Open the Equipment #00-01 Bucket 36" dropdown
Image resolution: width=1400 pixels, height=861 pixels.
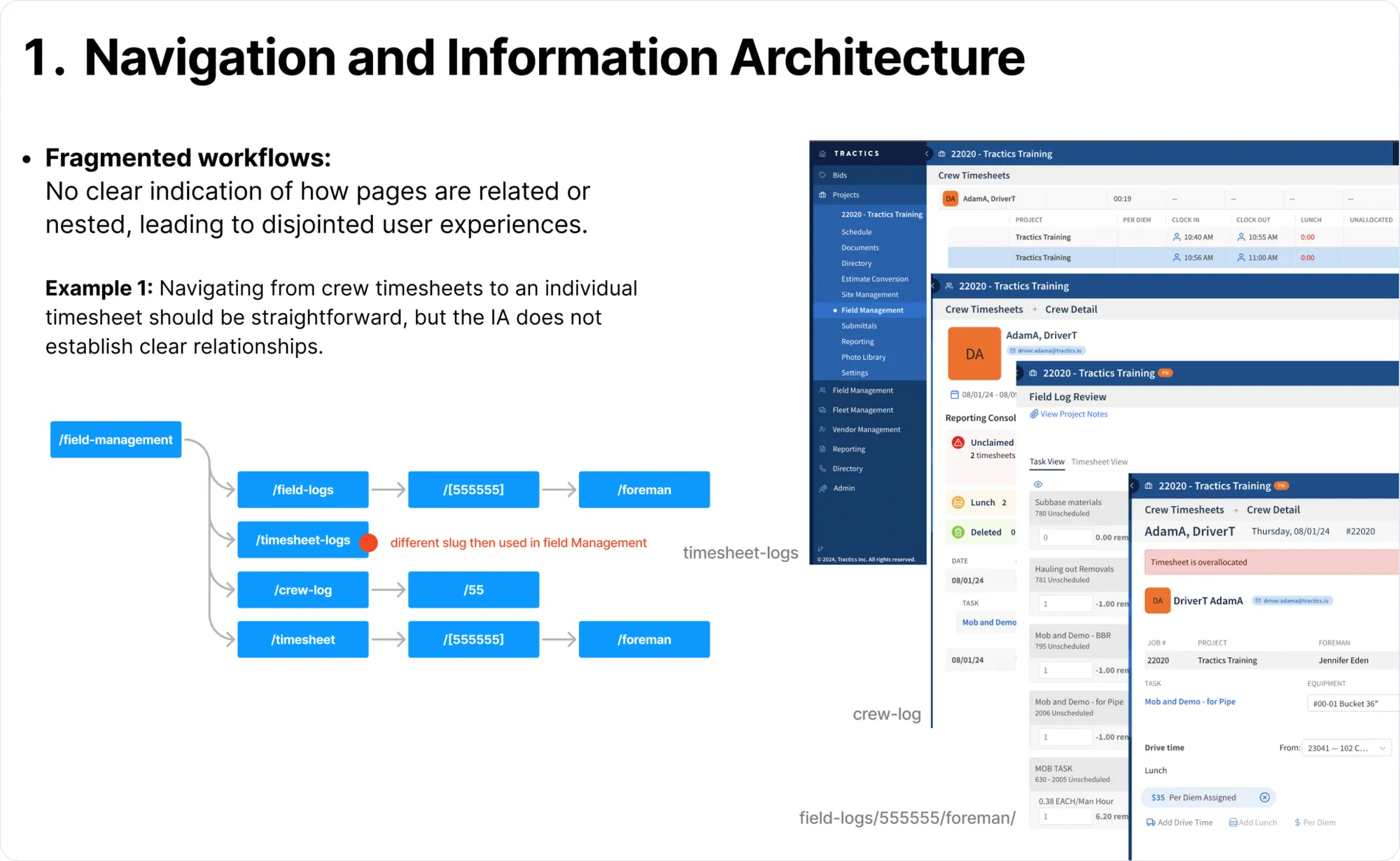(x=1352, y=703)
